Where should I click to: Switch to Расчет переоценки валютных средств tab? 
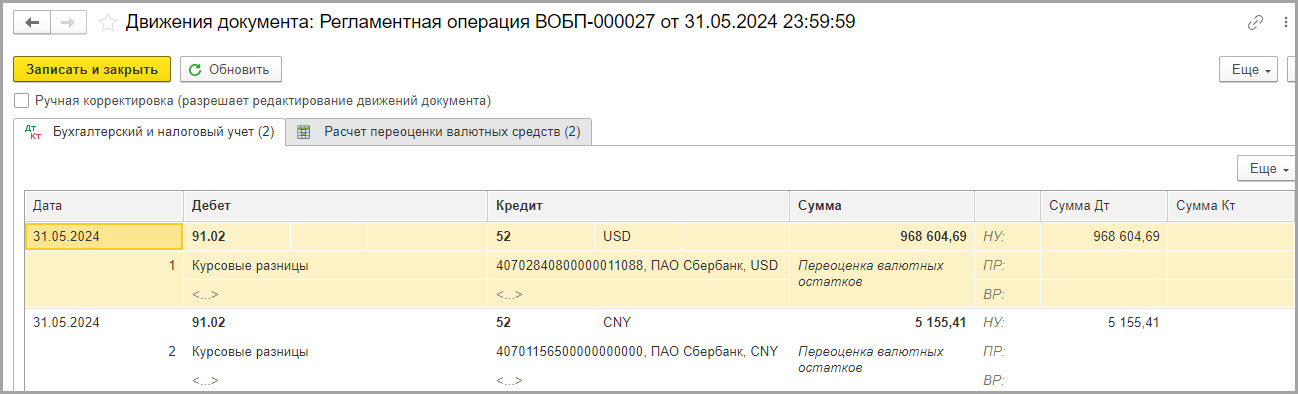(x=439, y=132)
